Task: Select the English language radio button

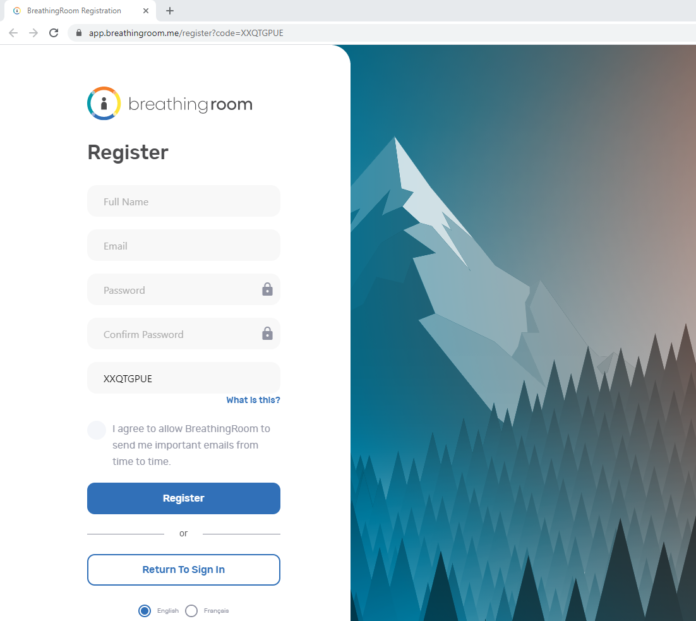Action: coord(144,611)
